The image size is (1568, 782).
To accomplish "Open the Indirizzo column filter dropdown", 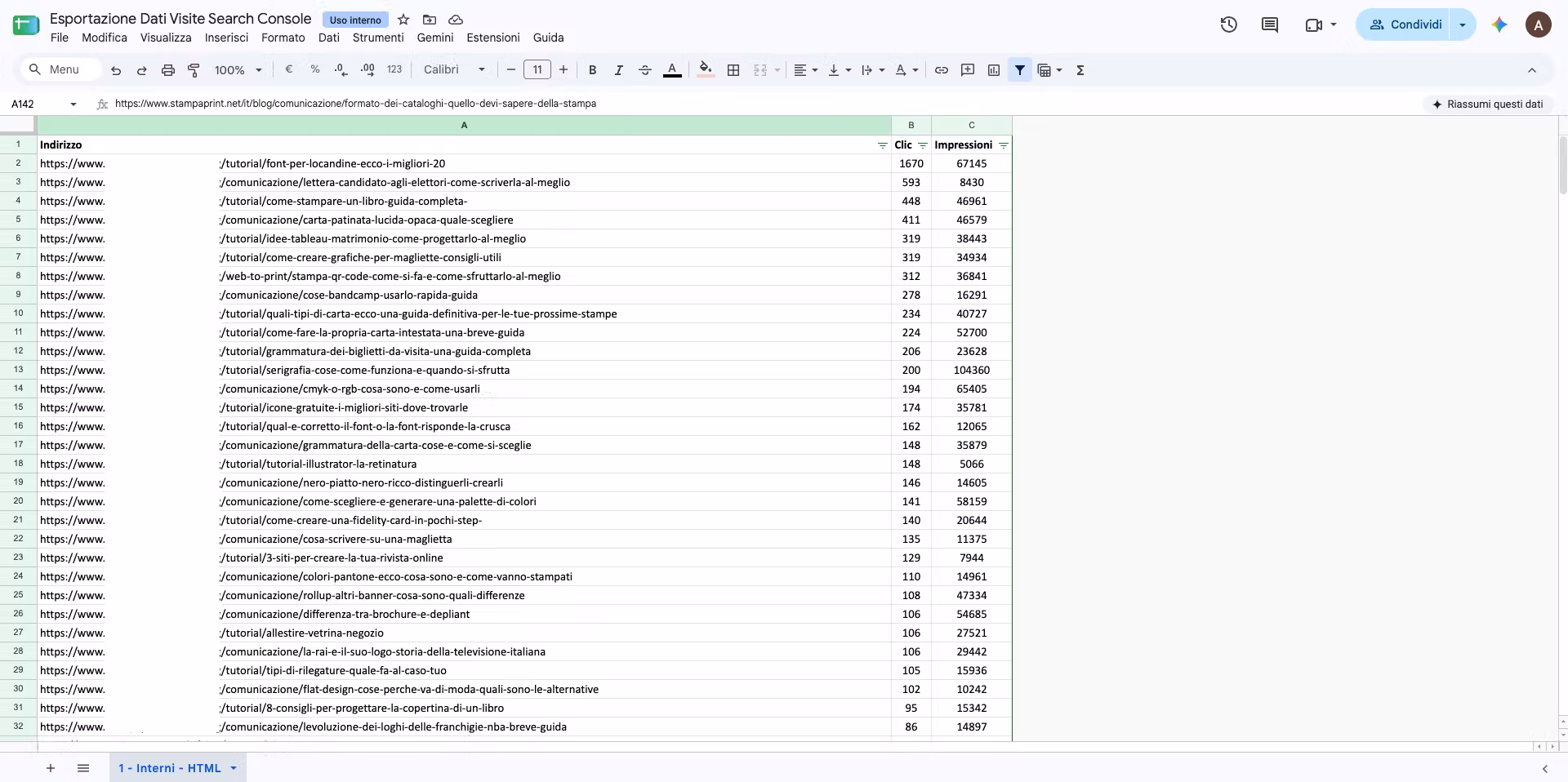I will 882,145.
